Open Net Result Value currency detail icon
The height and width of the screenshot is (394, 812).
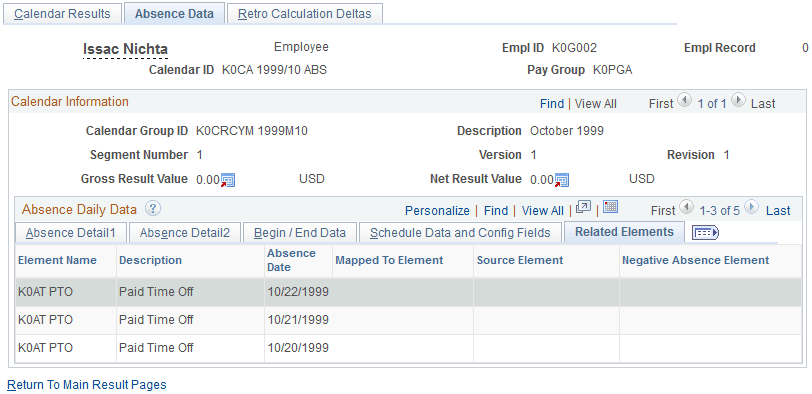[x=562, y=180]
